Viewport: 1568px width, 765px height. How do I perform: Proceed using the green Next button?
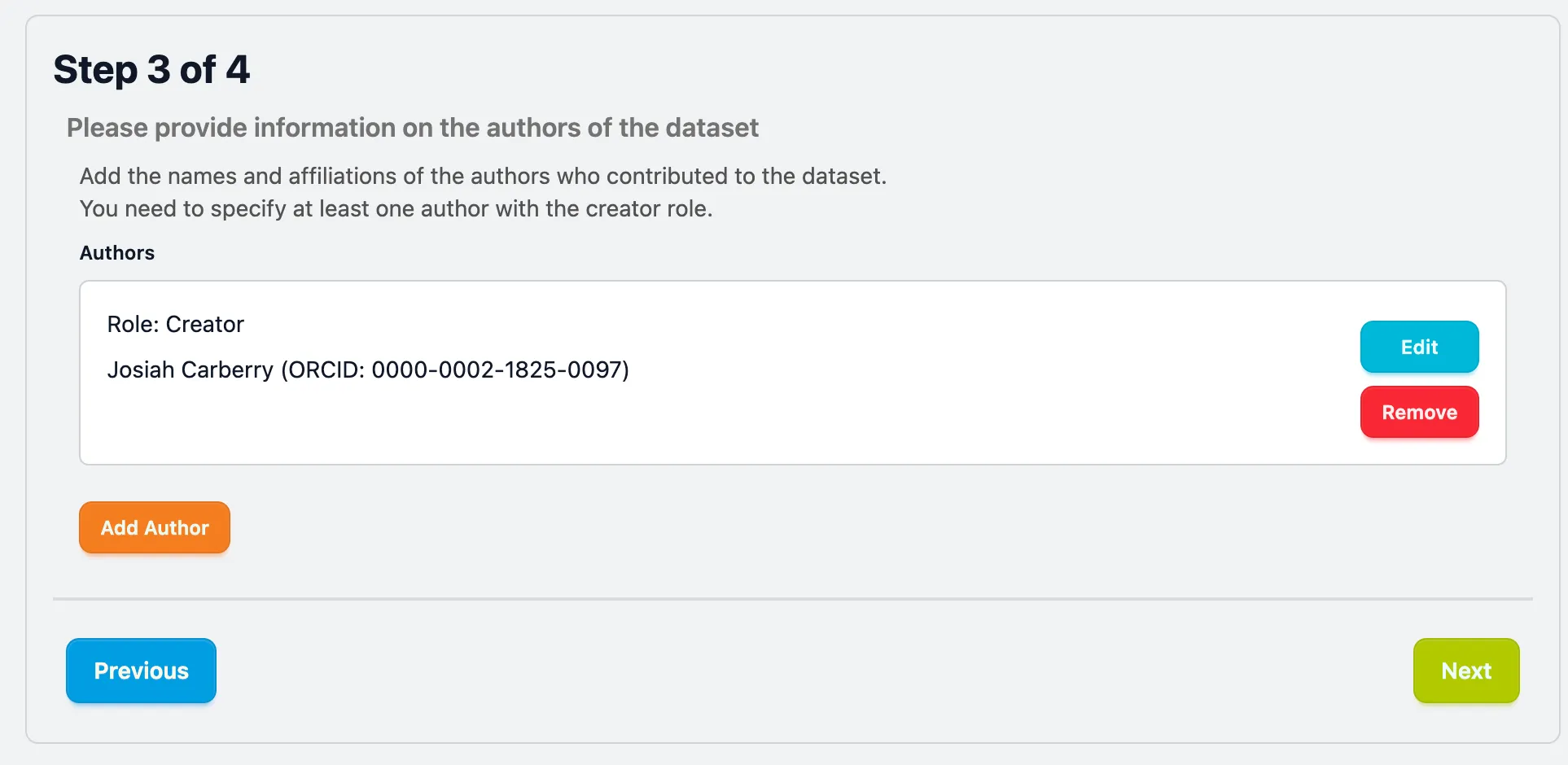(x=1465, y=671)
